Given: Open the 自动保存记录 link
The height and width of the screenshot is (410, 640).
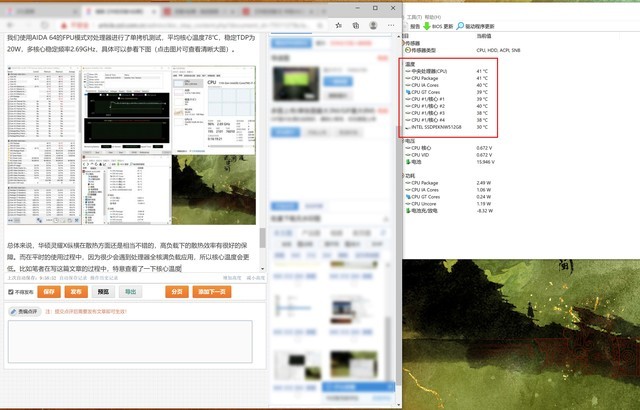Looking at the screenshot, I should click(73, 278).
